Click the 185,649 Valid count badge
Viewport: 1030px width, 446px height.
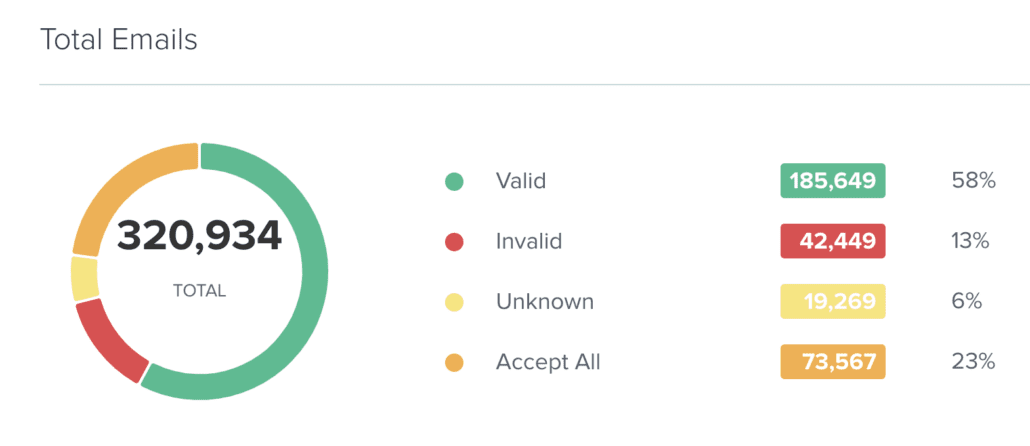(833, 181)
